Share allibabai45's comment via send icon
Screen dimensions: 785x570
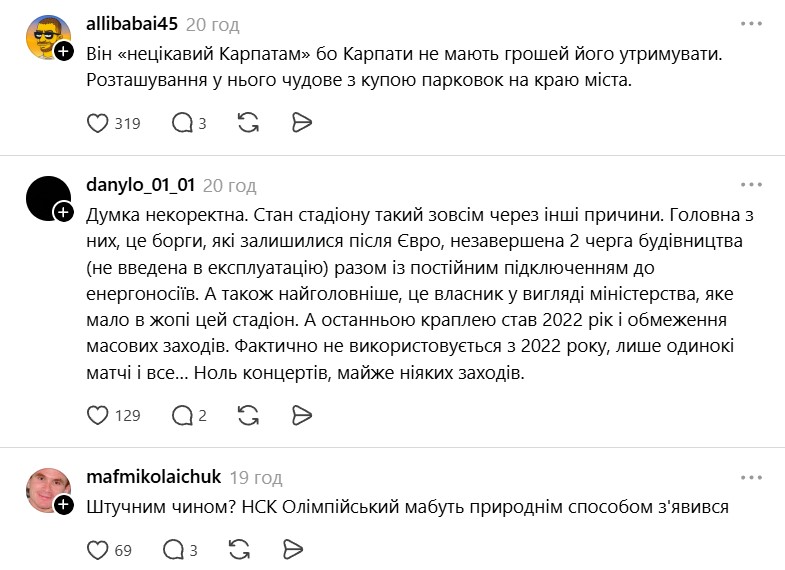coord(302,123)
